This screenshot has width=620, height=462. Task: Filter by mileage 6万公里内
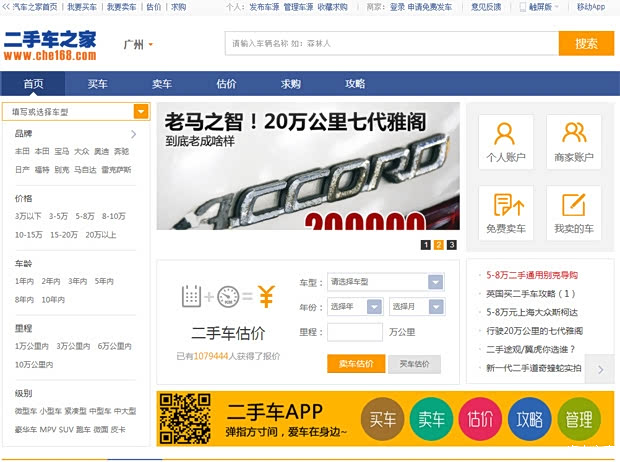(114, 346)
